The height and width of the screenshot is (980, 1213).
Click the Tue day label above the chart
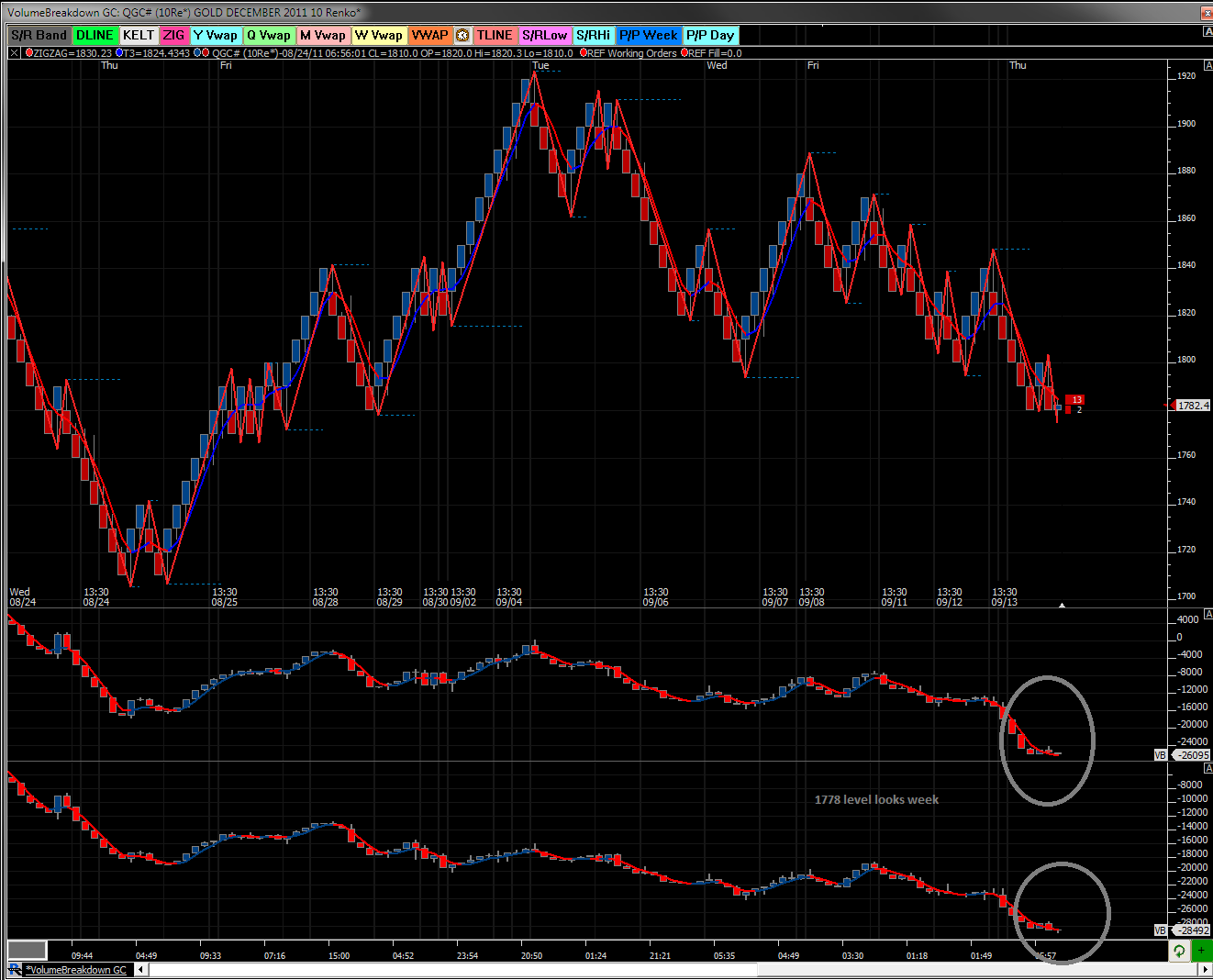pos(540,65)
